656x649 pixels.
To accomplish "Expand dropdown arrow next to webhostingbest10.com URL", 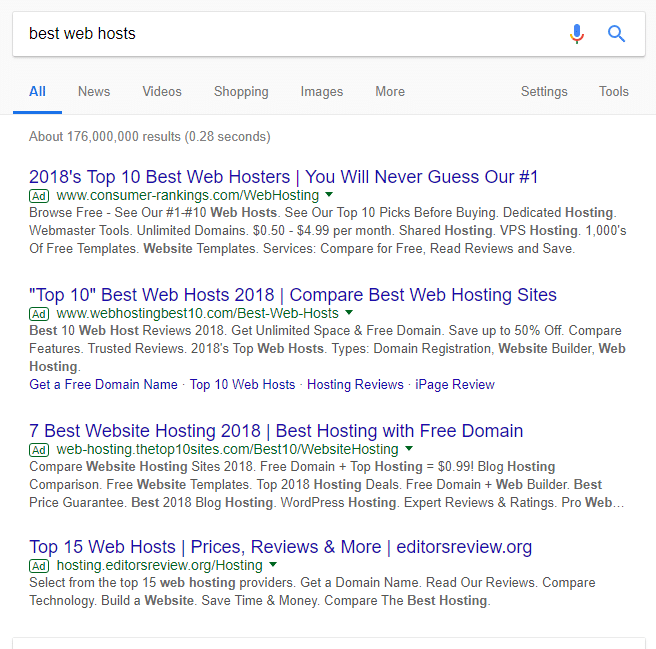I will point(349,312).
